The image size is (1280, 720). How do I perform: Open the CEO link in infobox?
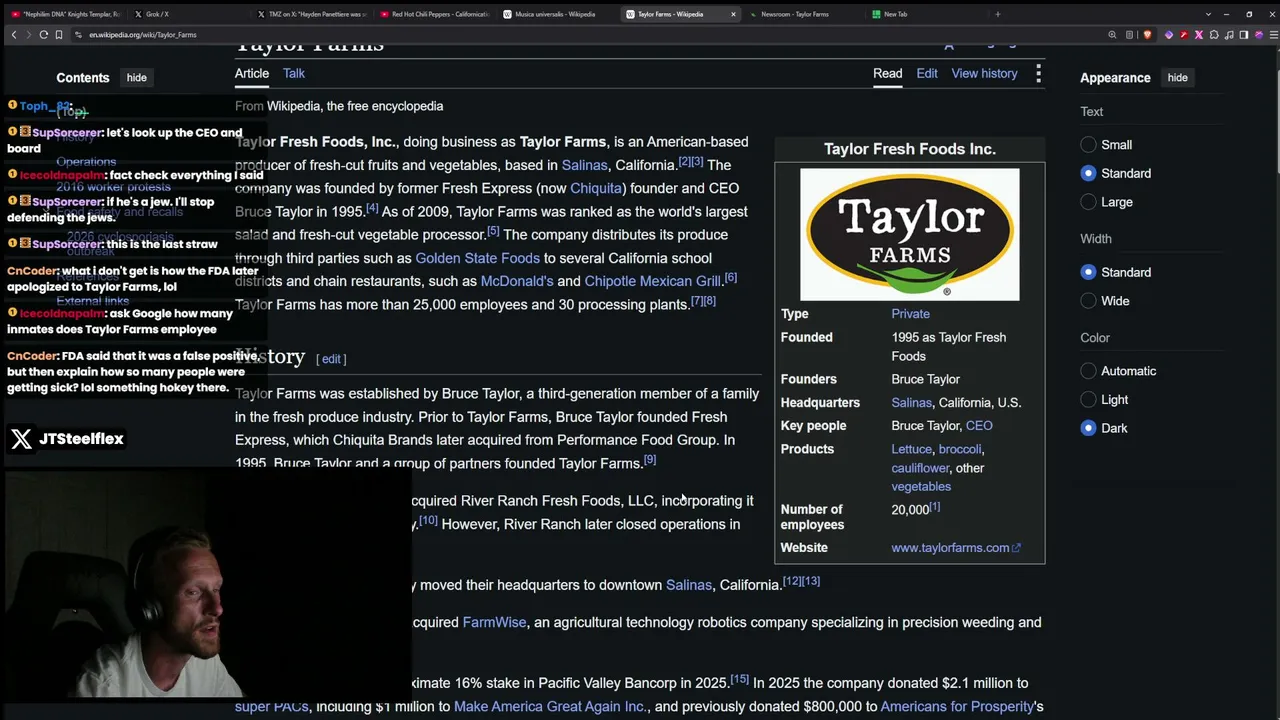979,426
